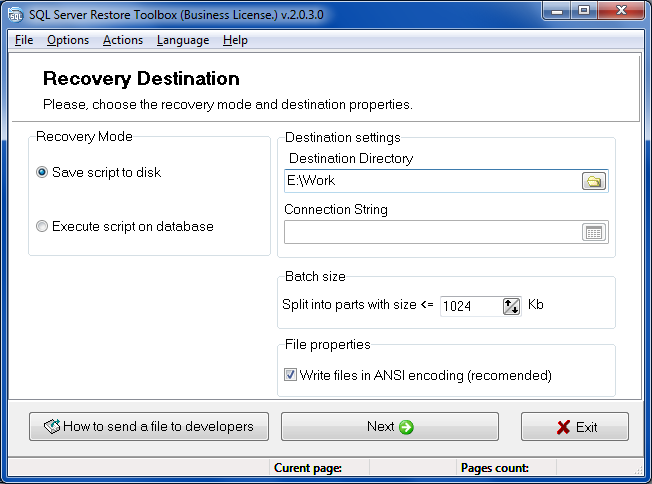This screenshot has height=484, width=652.
Task: Click the SQL app icon in title bar
Action: pyautogui.click(x=15, y=14)
